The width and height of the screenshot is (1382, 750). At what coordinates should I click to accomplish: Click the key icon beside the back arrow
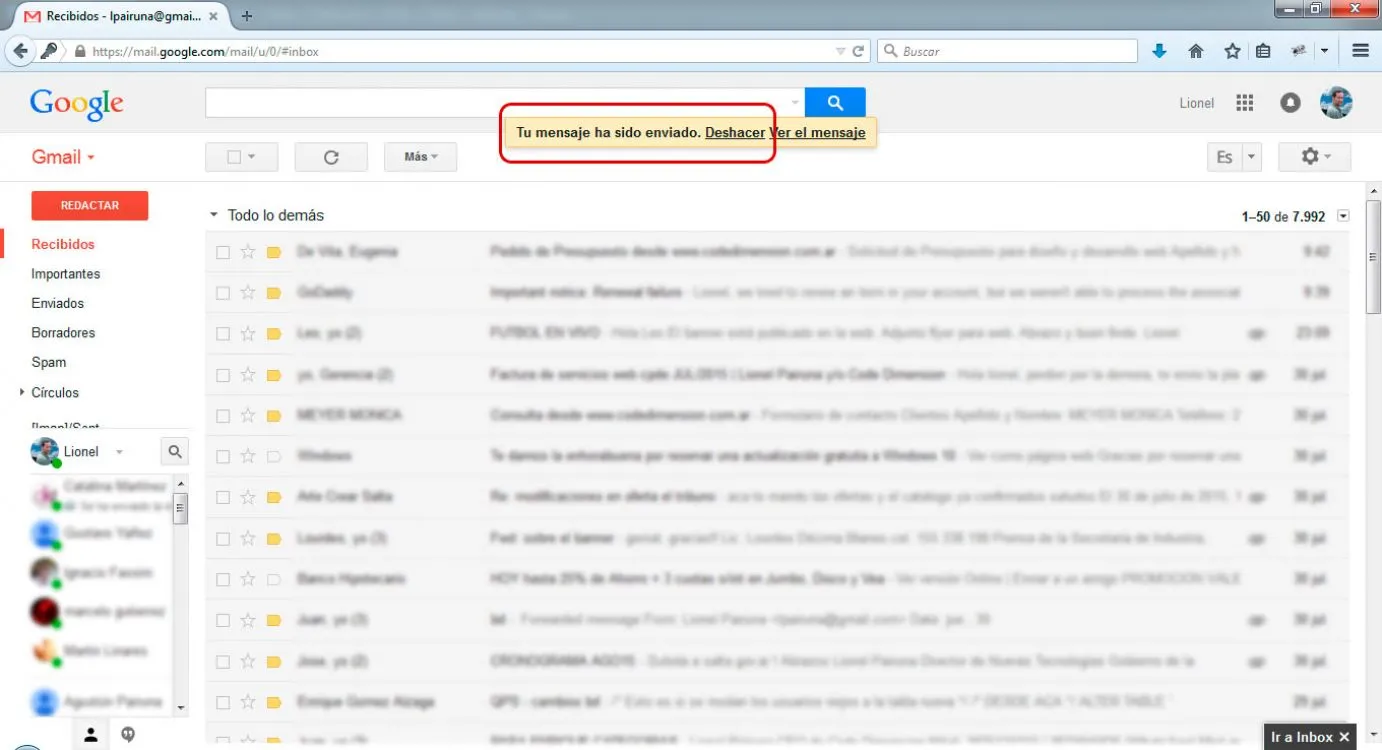pos(48,51)
